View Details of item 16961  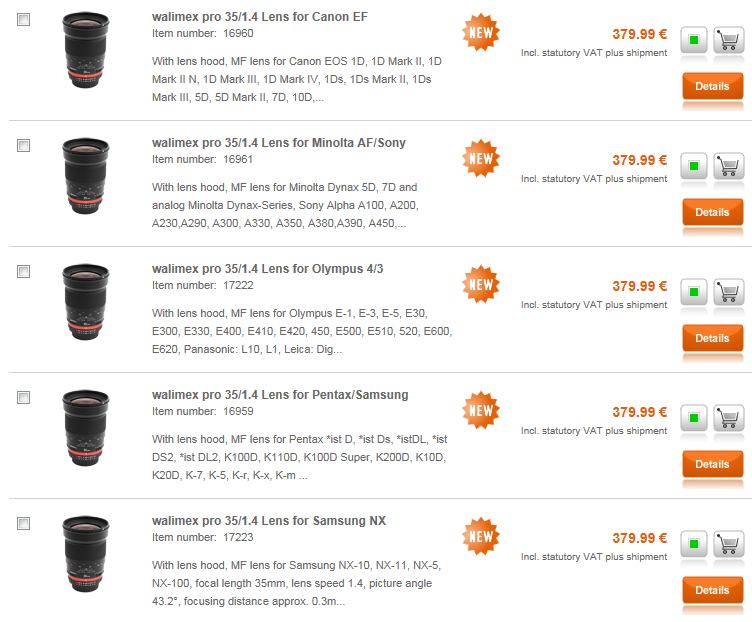pyautogui.click(x=713, y=212)
